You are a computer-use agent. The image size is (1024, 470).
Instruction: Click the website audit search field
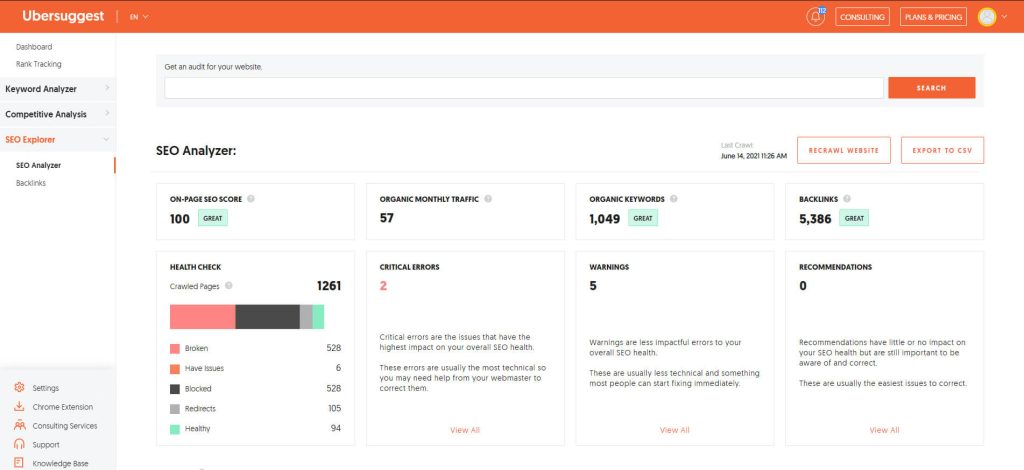pyautogui.click(x=524, y=88)
